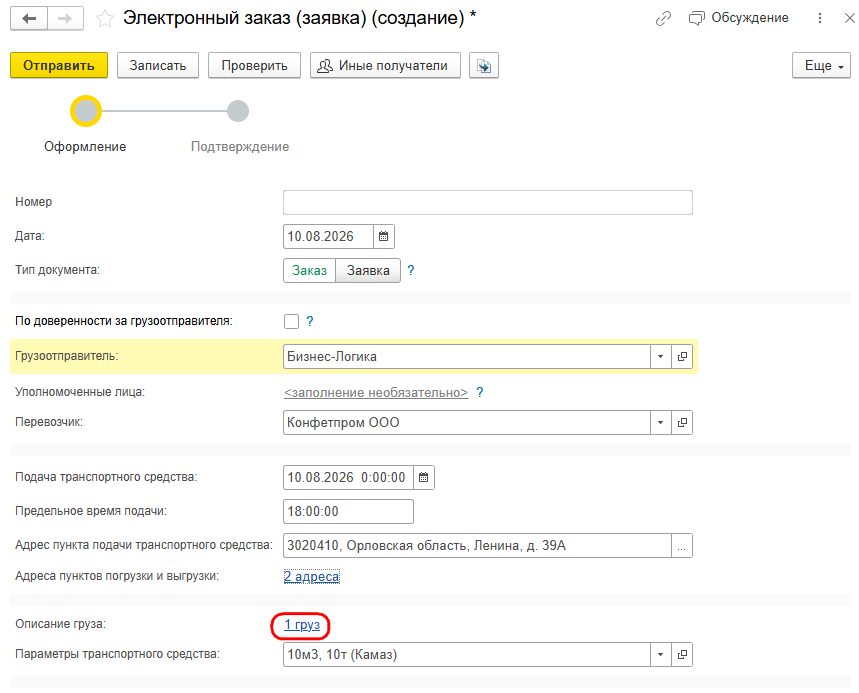Image resolution: width=859 pixels, height=693 pixels.
Task: Go forward with the right arrow button
Action: [x=65, y=19]
